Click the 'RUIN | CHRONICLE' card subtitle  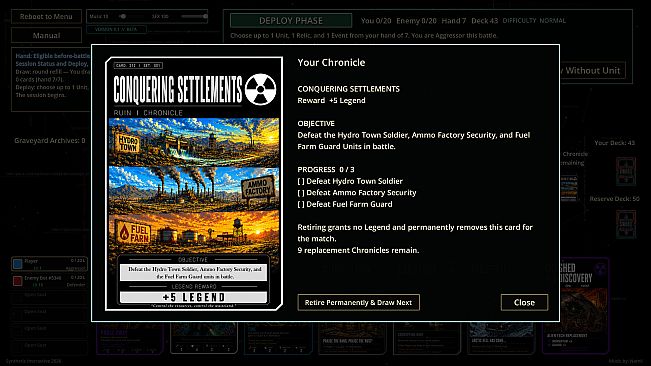tap(148, 113)
